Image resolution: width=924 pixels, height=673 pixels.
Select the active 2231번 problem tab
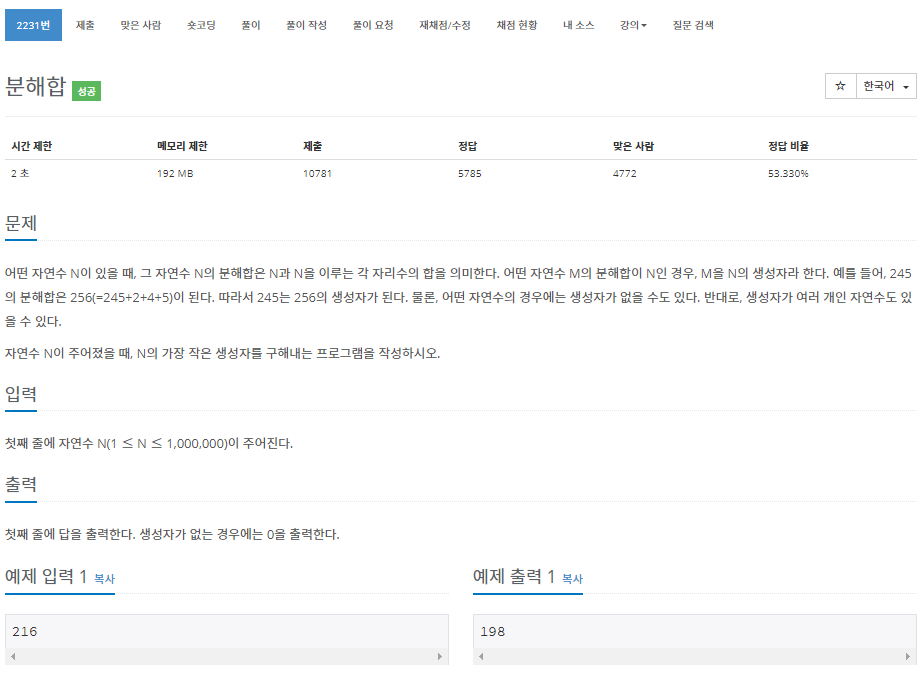(x=33, y=25)
